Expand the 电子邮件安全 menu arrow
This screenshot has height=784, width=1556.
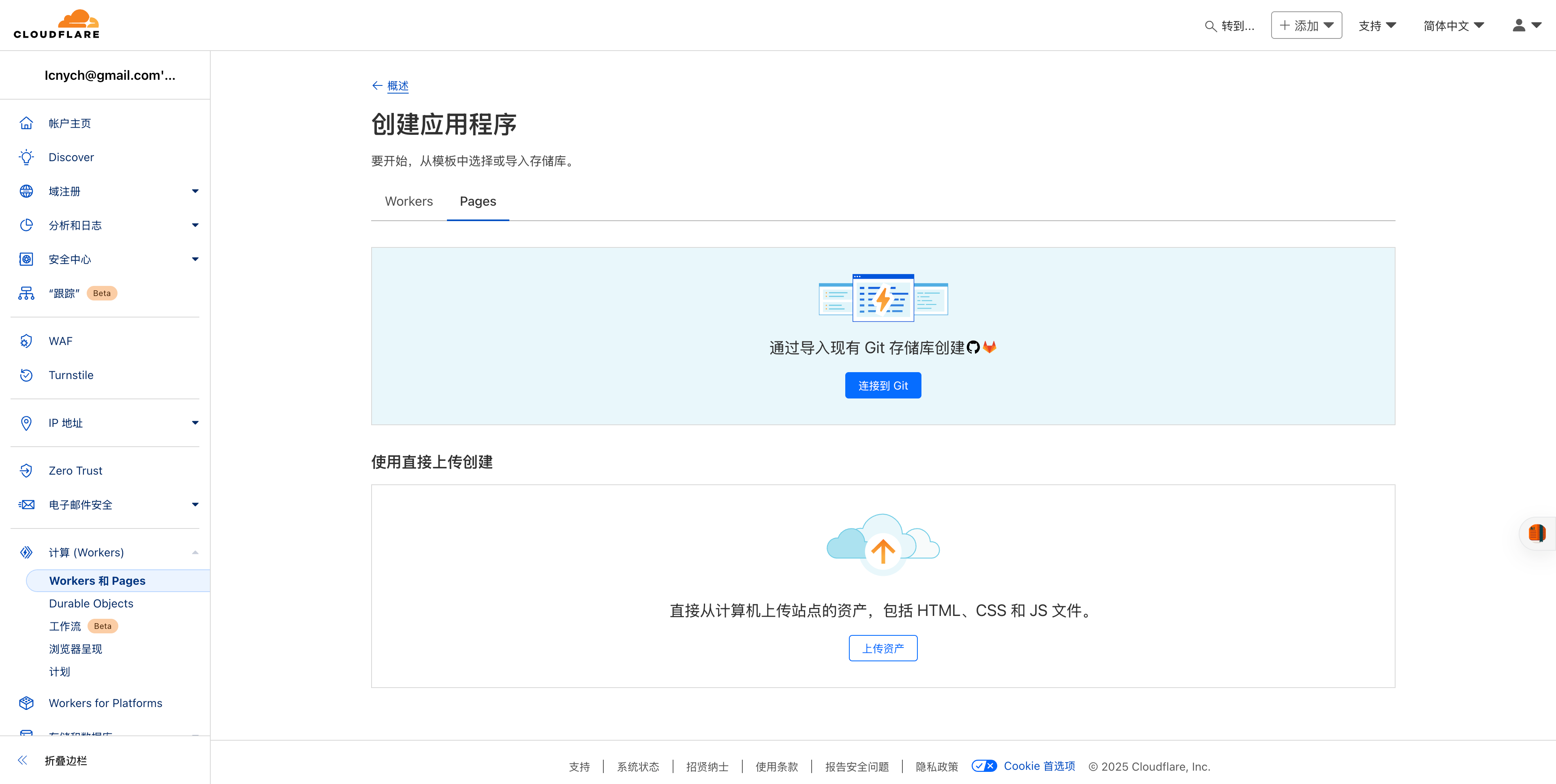[195, 505]
